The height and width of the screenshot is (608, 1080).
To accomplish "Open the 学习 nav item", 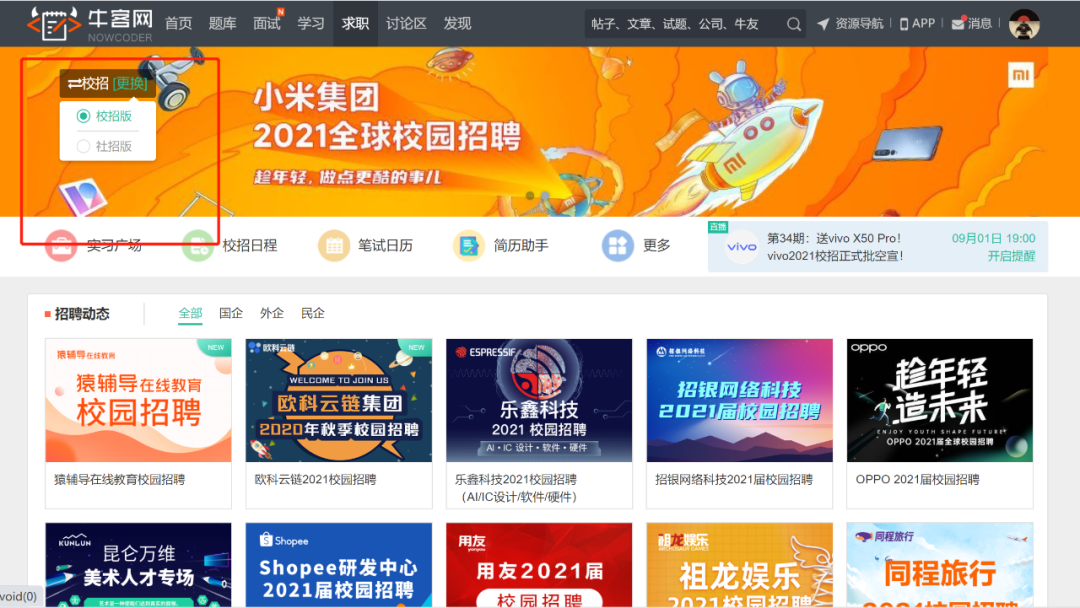I will click(311, 24).
